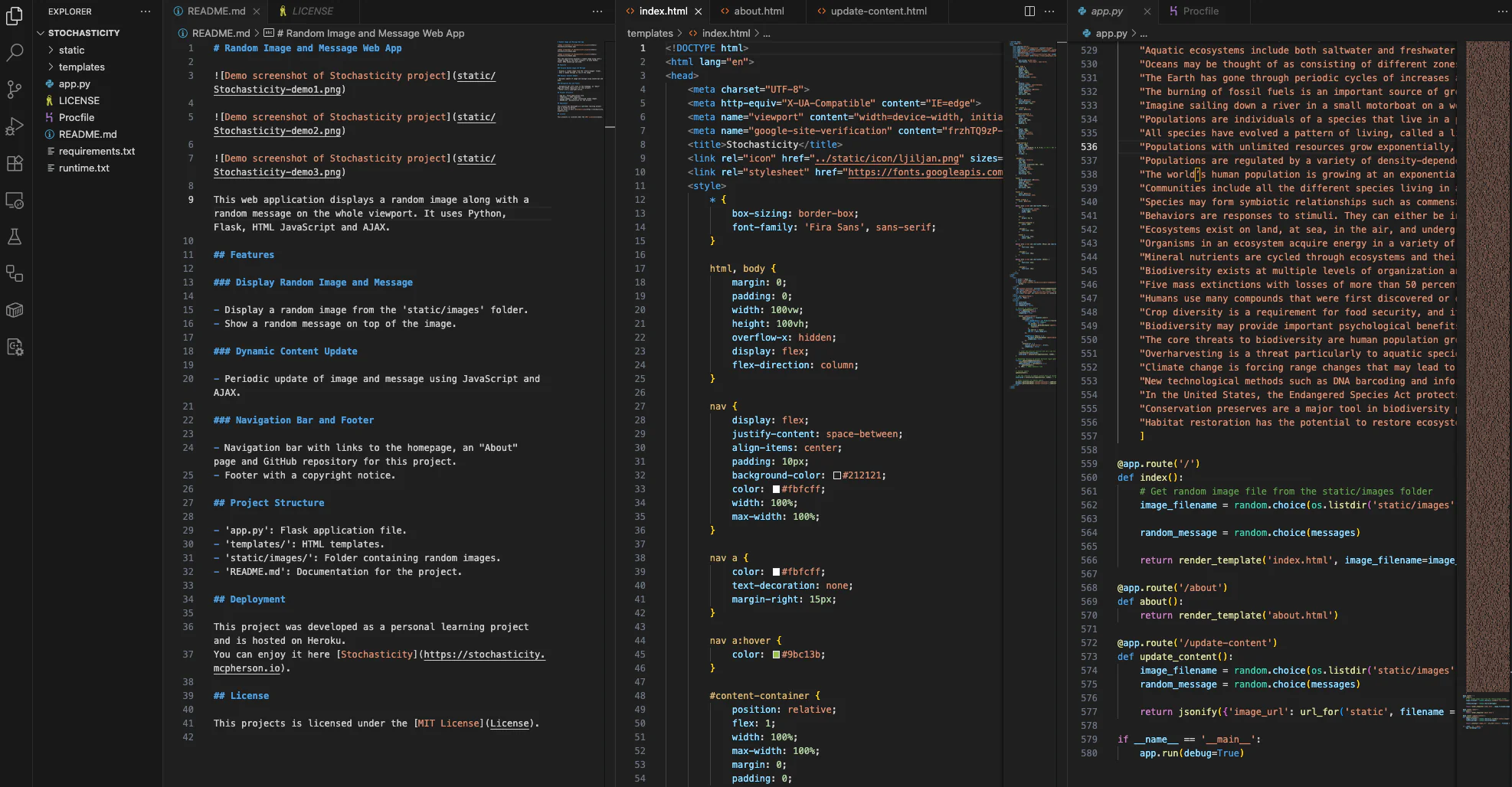Open runtime.txt in the explorer

click(x=83, y=168)
